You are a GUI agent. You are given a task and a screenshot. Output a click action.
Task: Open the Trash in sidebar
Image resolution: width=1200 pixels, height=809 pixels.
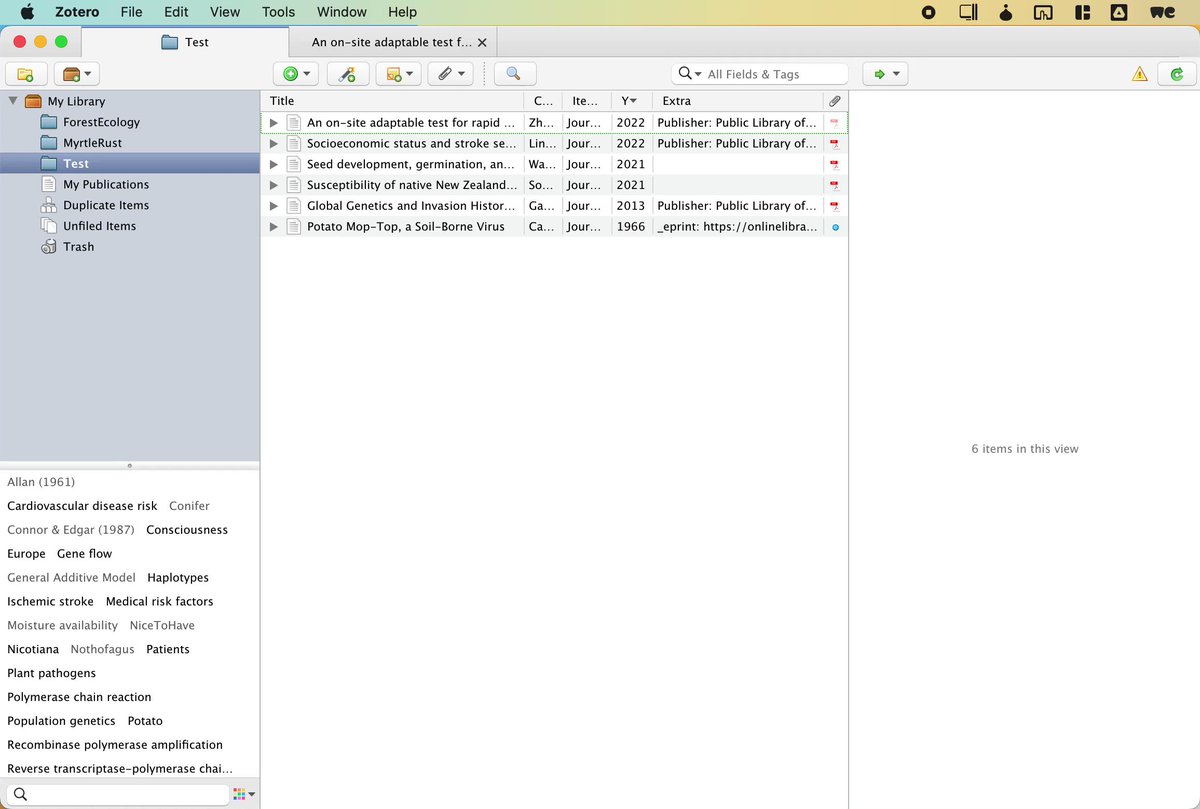tap(78, 247)
